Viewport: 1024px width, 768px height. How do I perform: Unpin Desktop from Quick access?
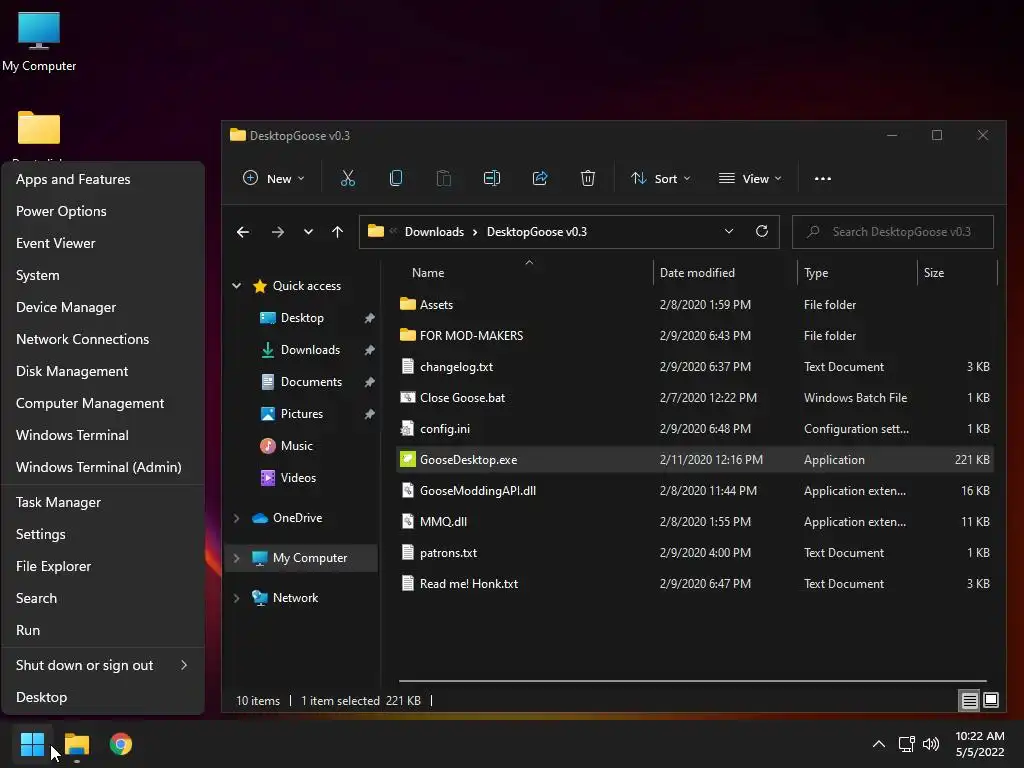[x=369, y=318]
